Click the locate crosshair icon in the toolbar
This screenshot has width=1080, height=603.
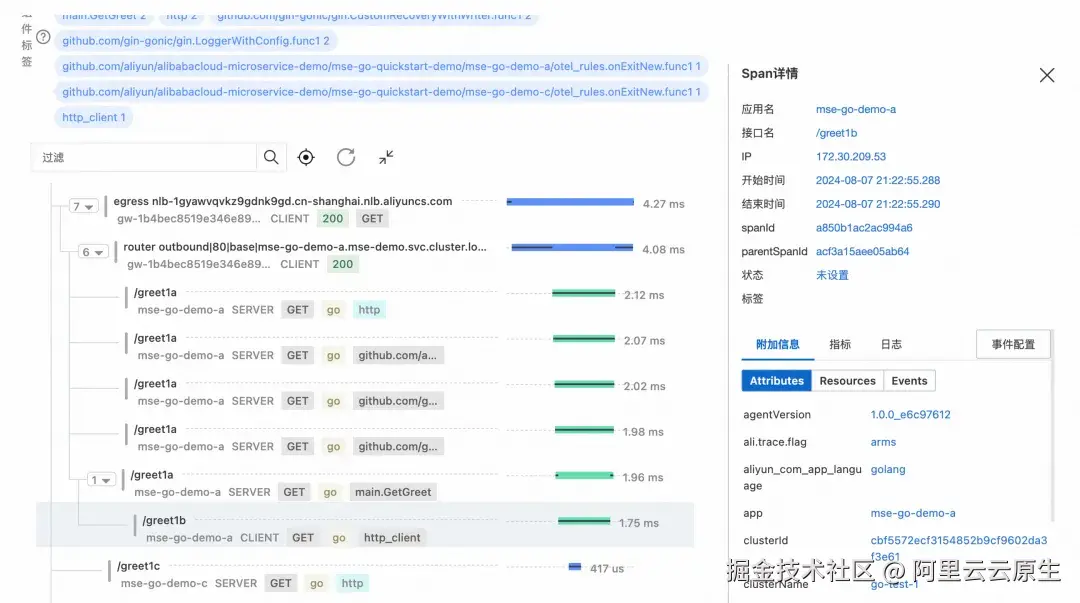(306, 157)
